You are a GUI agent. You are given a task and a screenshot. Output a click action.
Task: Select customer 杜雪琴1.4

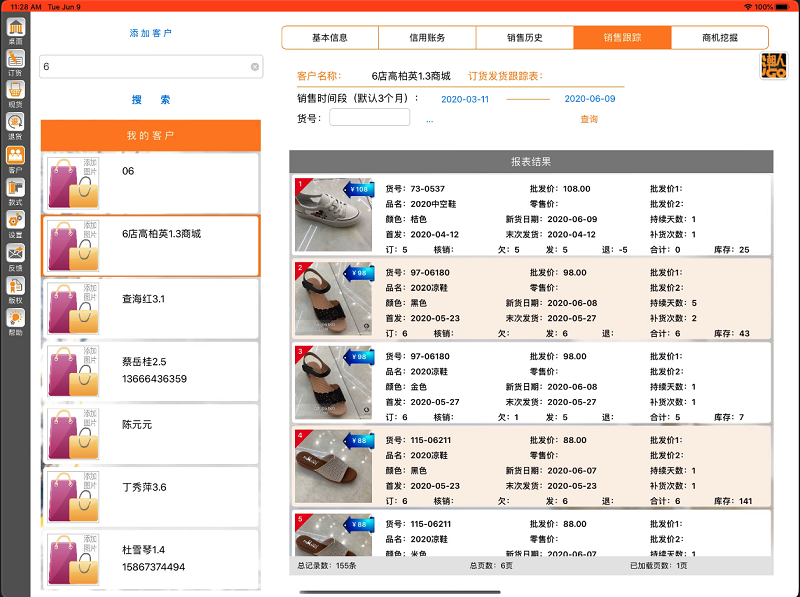point(151,559)
